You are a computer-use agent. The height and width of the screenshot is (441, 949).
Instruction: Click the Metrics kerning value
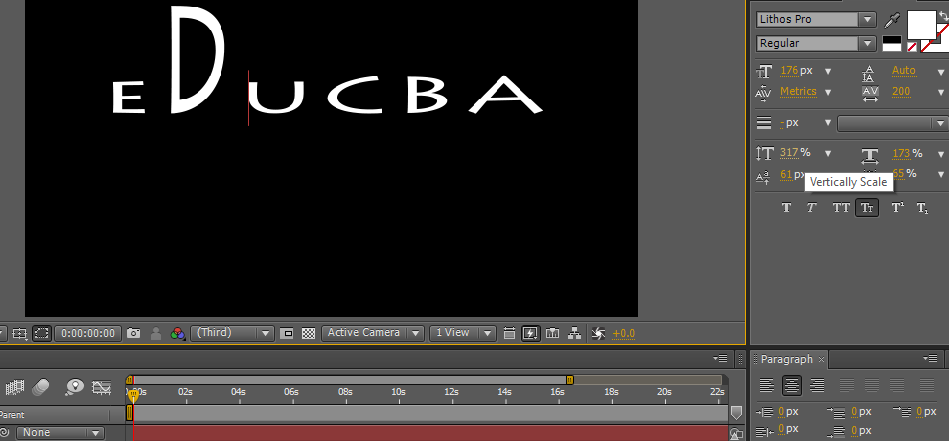click(798, 91)
